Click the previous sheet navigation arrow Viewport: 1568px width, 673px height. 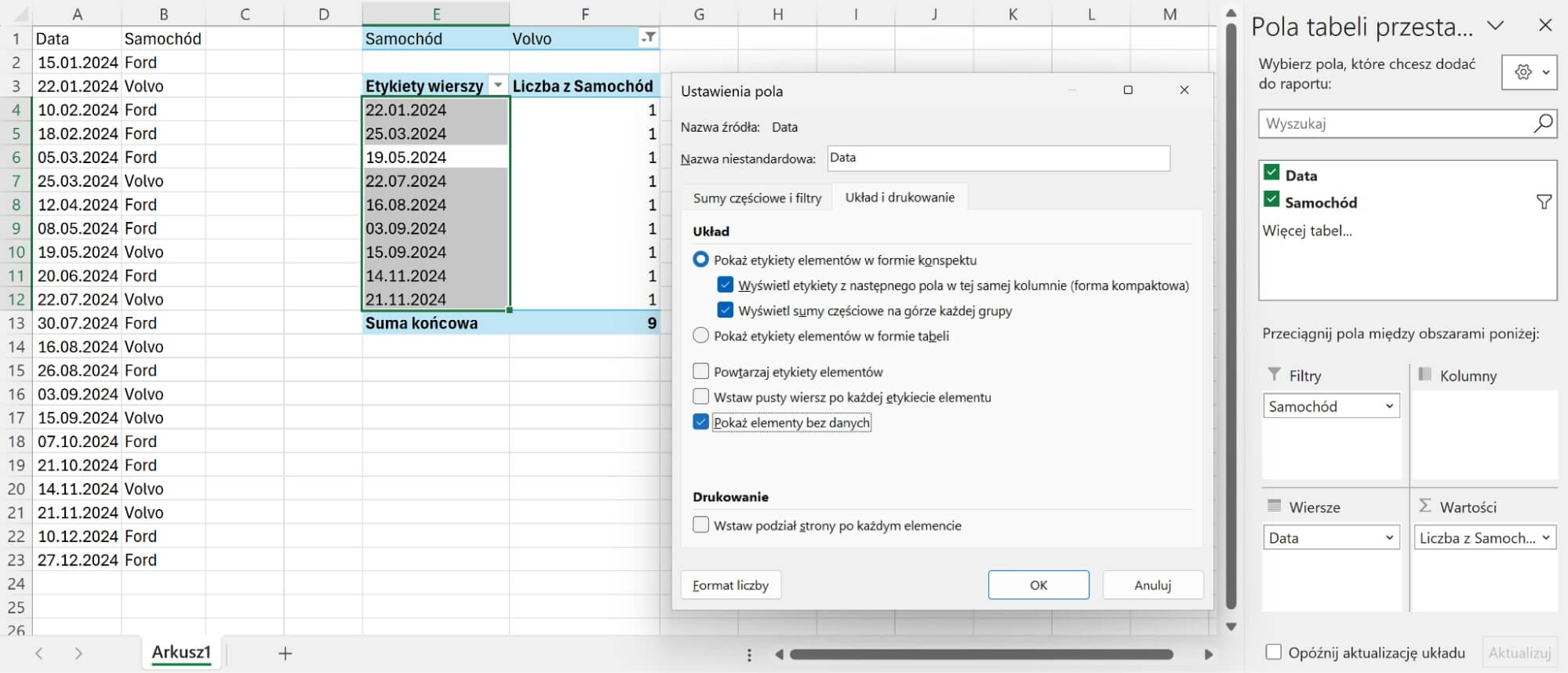[39, 653]
